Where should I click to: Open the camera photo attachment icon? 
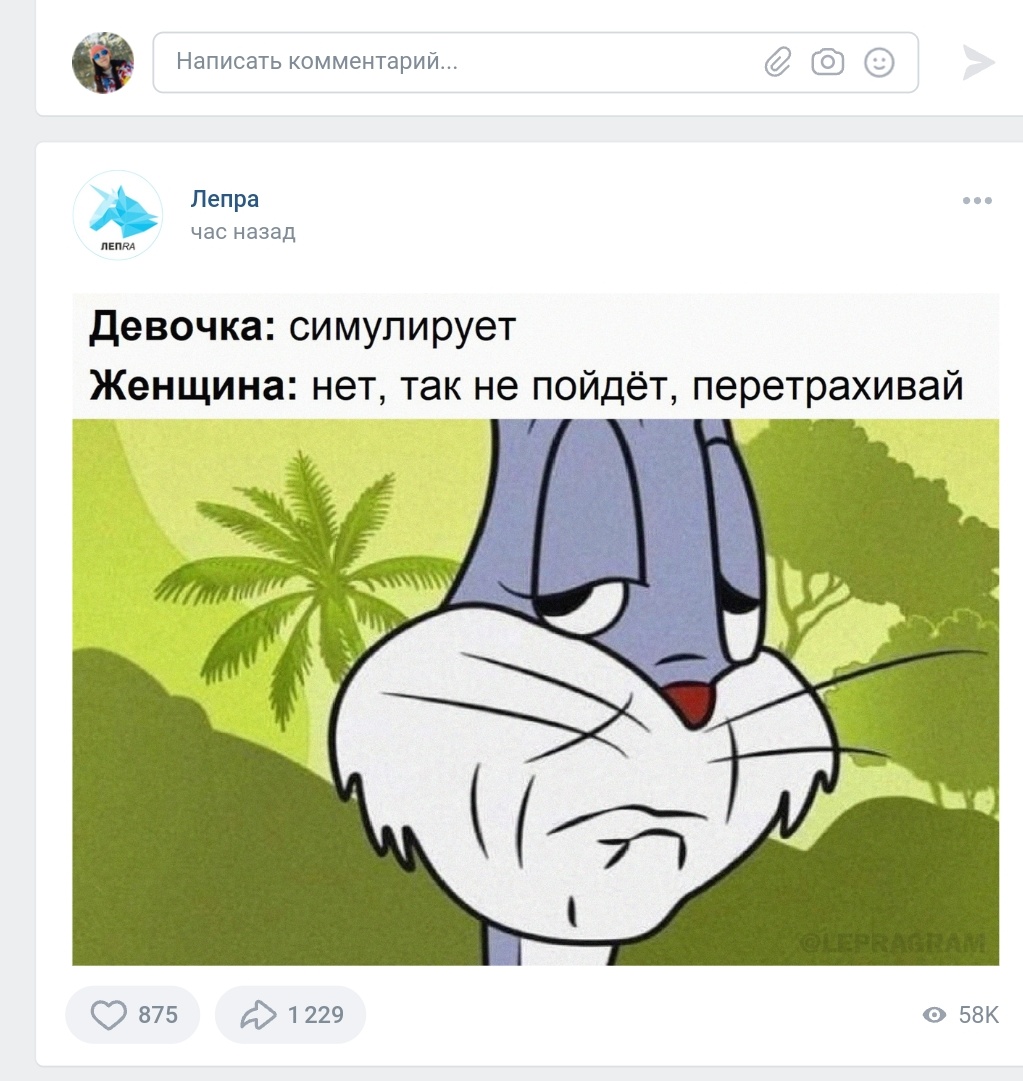tap(828, 62)
